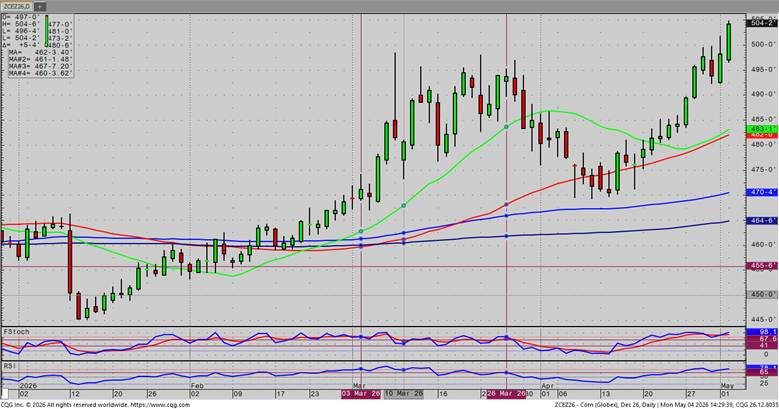Click the MA#2= 461-1.48 value row
Viewport: 779px width, 409px height.
click(40, 59)
